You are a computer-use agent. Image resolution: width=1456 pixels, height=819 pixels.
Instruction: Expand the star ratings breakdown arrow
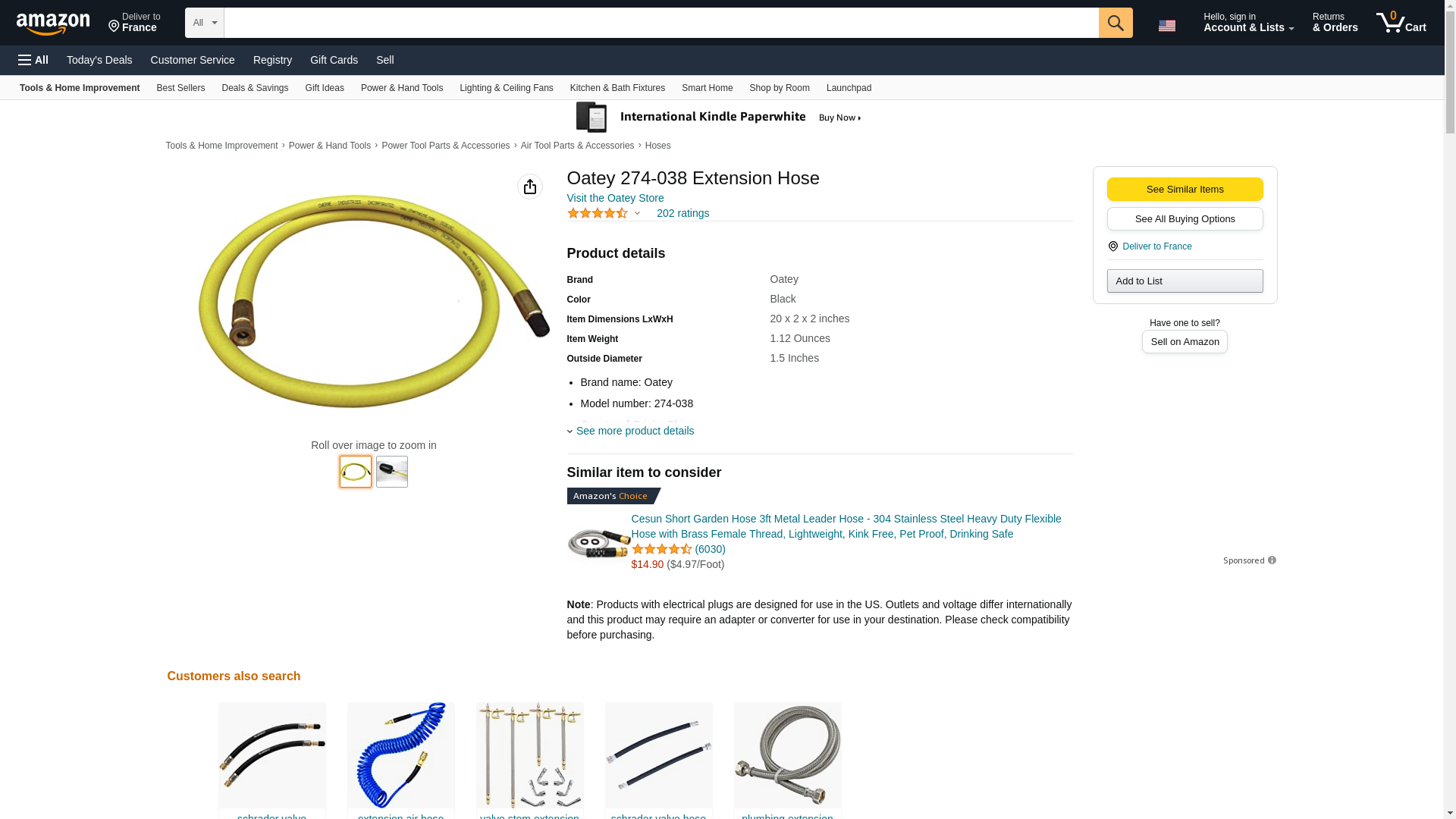[637, 214]
